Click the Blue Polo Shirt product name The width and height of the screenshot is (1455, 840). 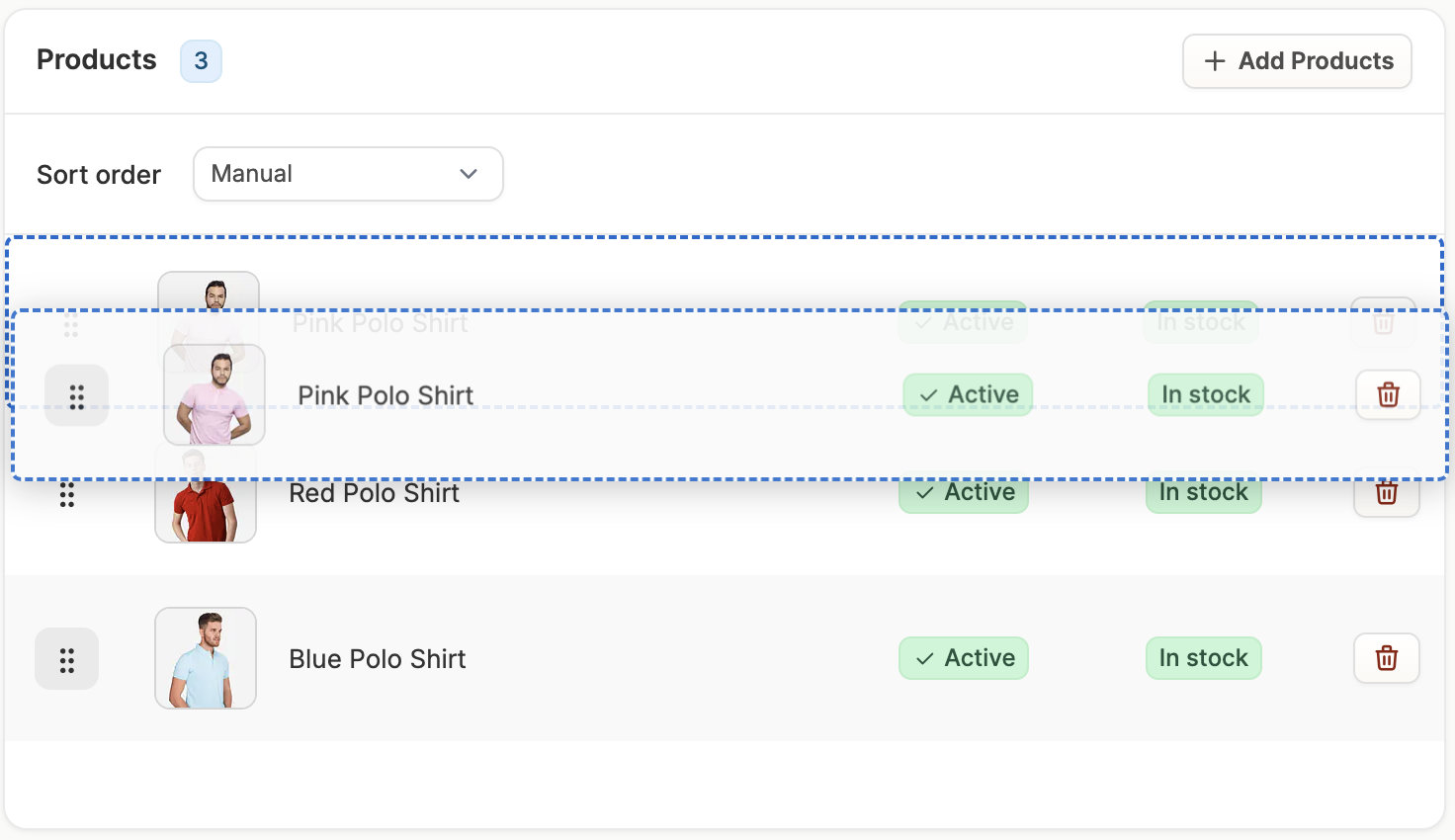(x=377, y=659)
